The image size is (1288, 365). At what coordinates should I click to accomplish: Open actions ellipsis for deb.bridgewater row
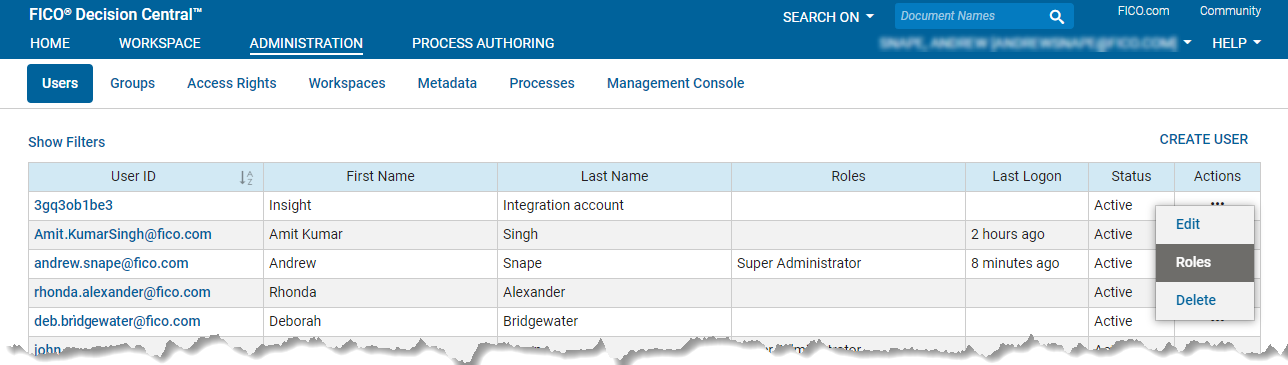click(1217, 320)
